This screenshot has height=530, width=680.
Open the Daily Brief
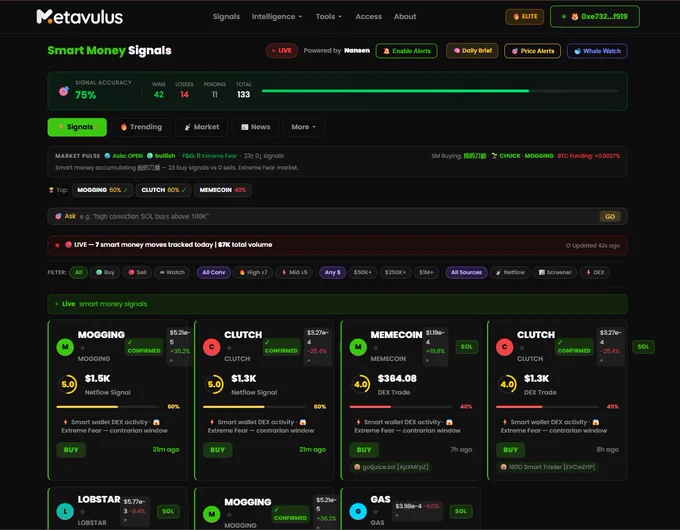pyautogui.click(x=472, y=51)
